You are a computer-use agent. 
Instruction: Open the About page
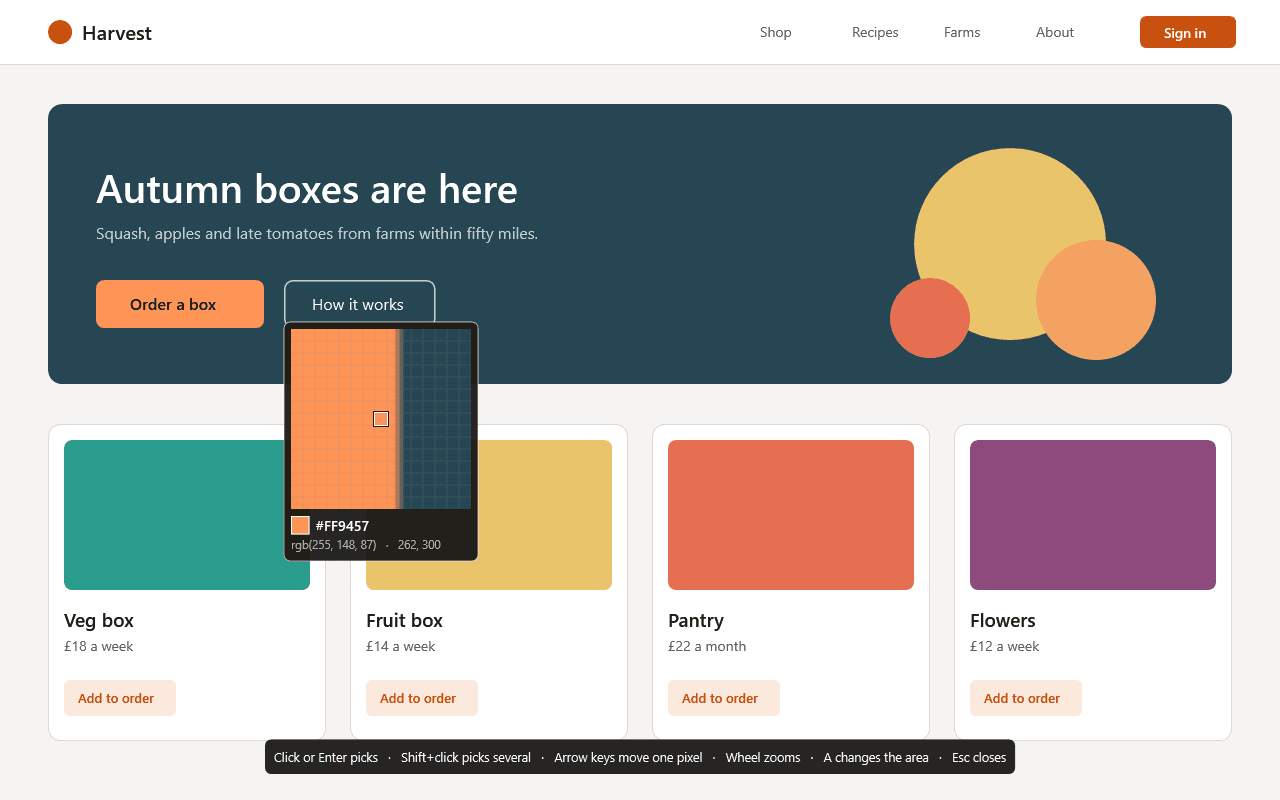pyautogui.click(x=1055, y=32)
